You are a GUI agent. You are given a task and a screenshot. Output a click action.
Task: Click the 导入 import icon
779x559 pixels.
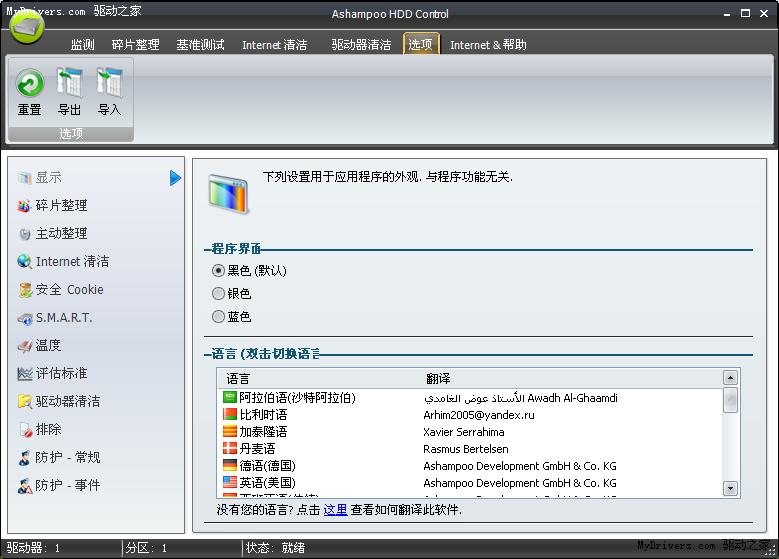coord(109,83)
